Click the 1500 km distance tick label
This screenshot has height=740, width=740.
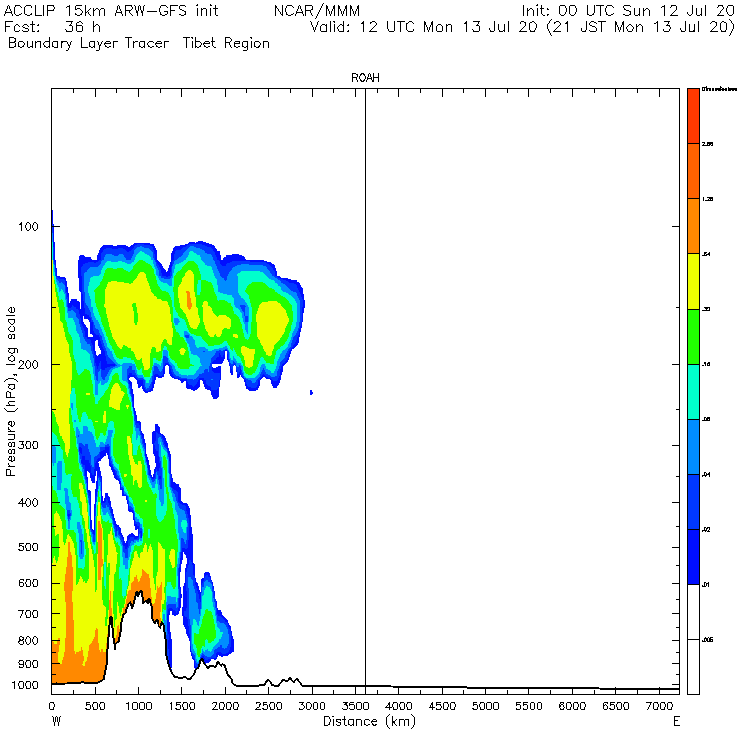(x=182, y=706)
